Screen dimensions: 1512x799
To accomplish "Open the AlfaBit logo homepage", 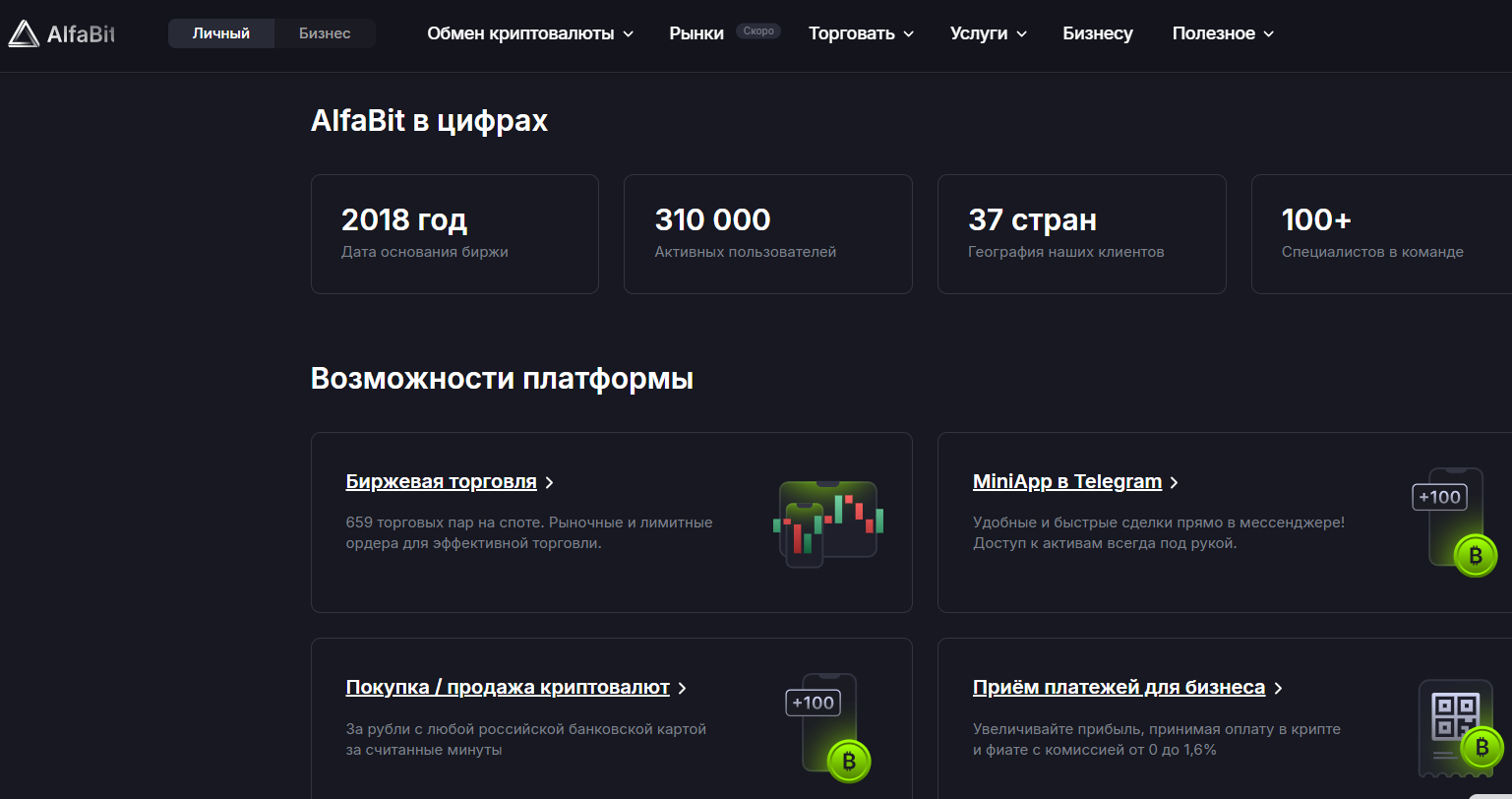I will pos(62,33).
